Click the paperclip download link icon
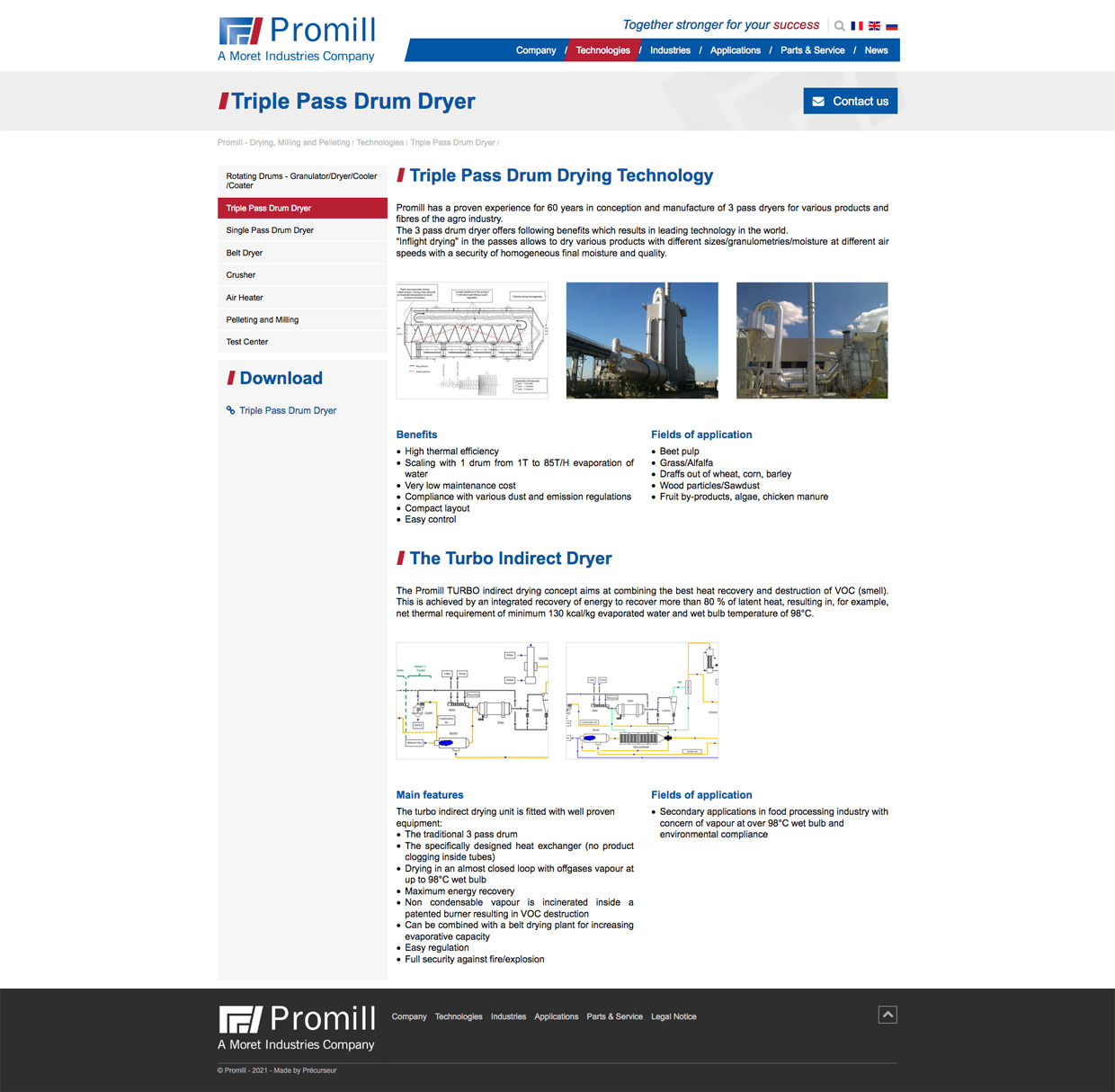Screen dimensions: 1115x1092 click(x=230, y=410)
